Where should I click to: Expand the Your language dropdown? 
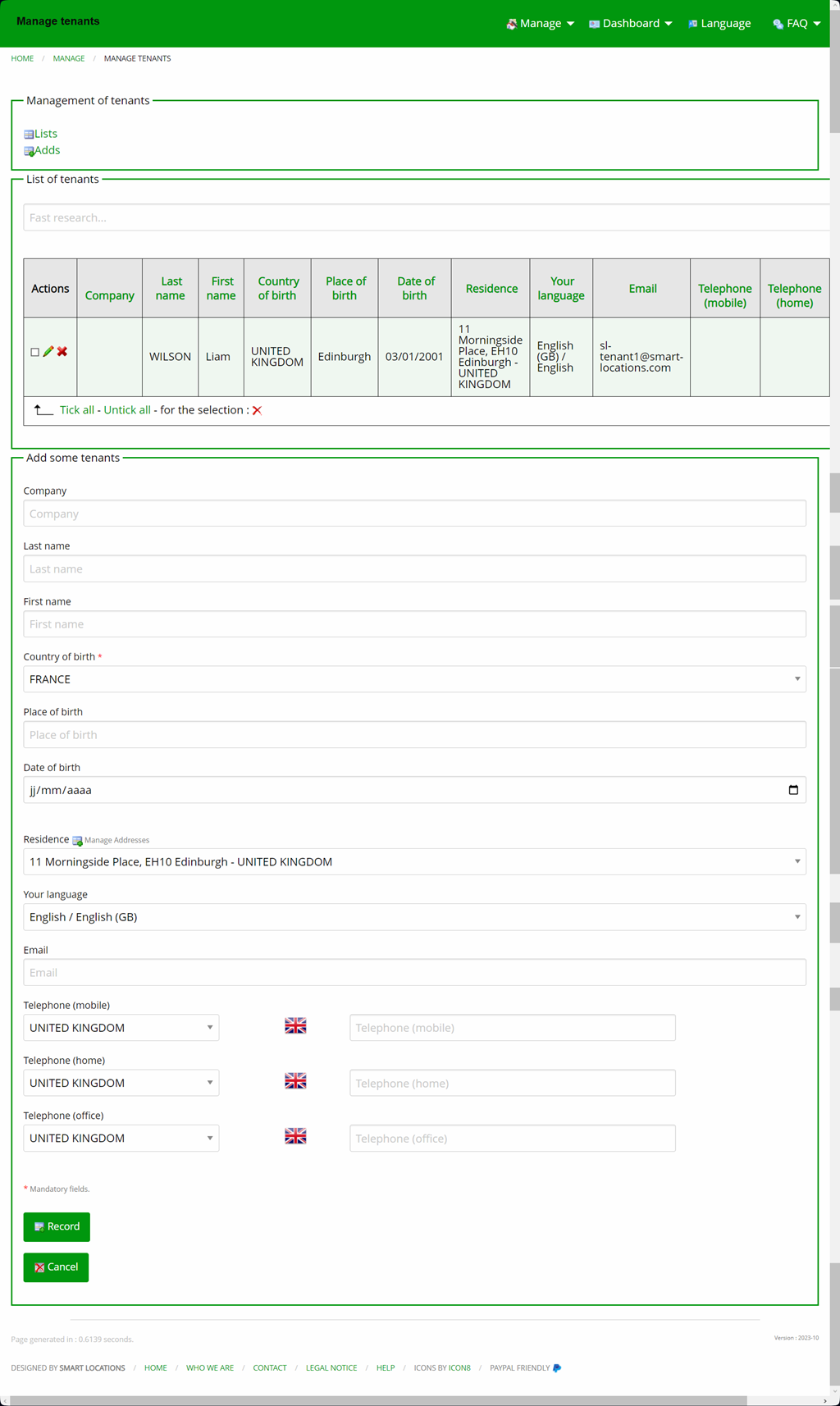click(414, 917)
